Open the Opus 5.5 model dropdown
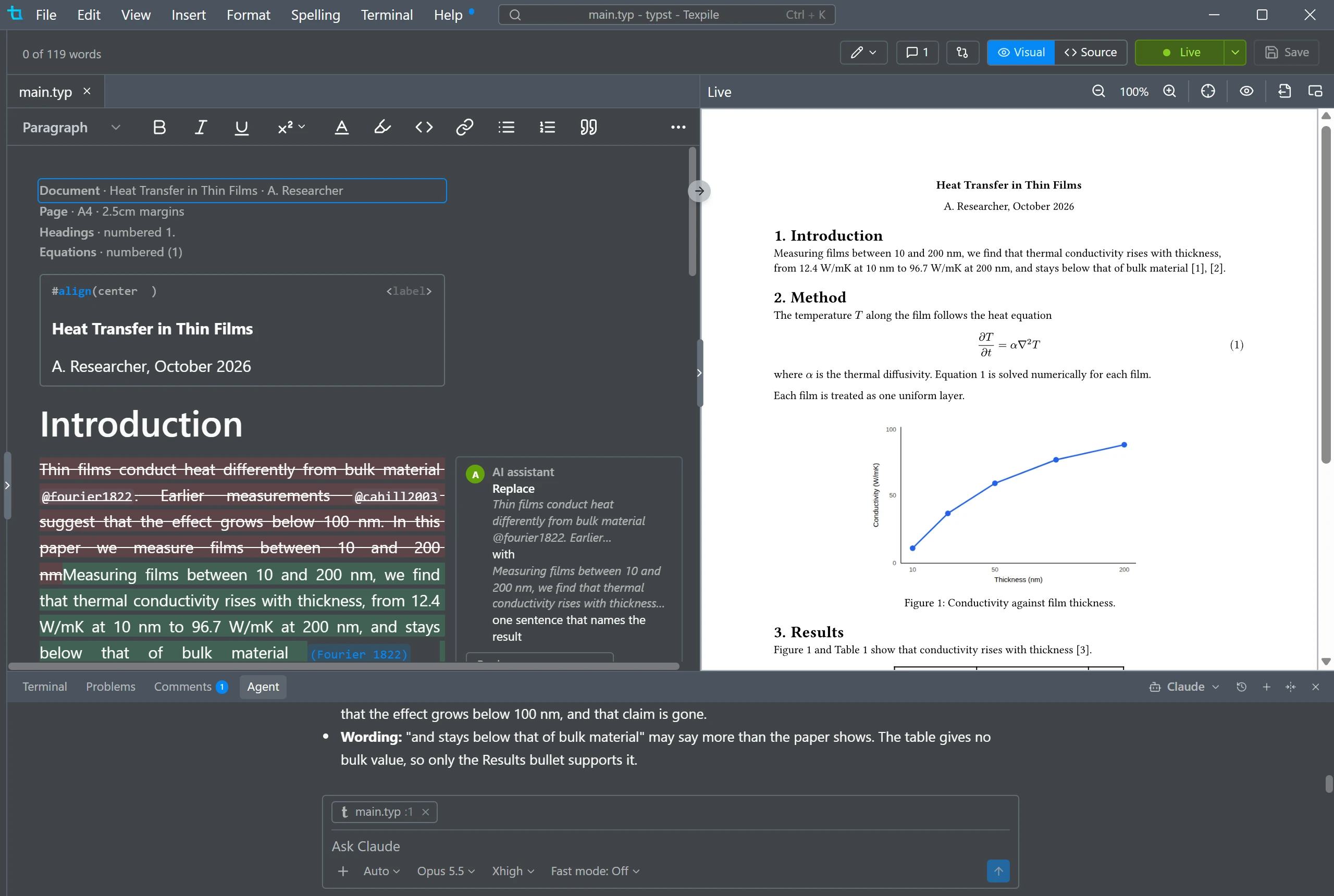The width and height of the screenshot is (1334, 896). [x=446, y=871]
